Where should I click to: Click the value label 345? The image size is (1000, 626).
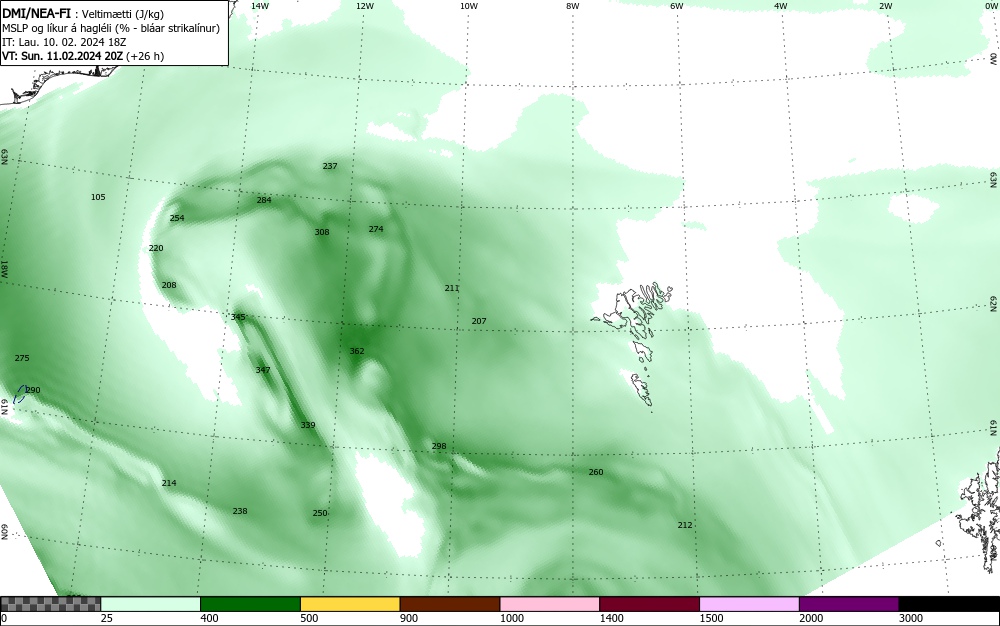pyautogui.click(x=238, y=317)
